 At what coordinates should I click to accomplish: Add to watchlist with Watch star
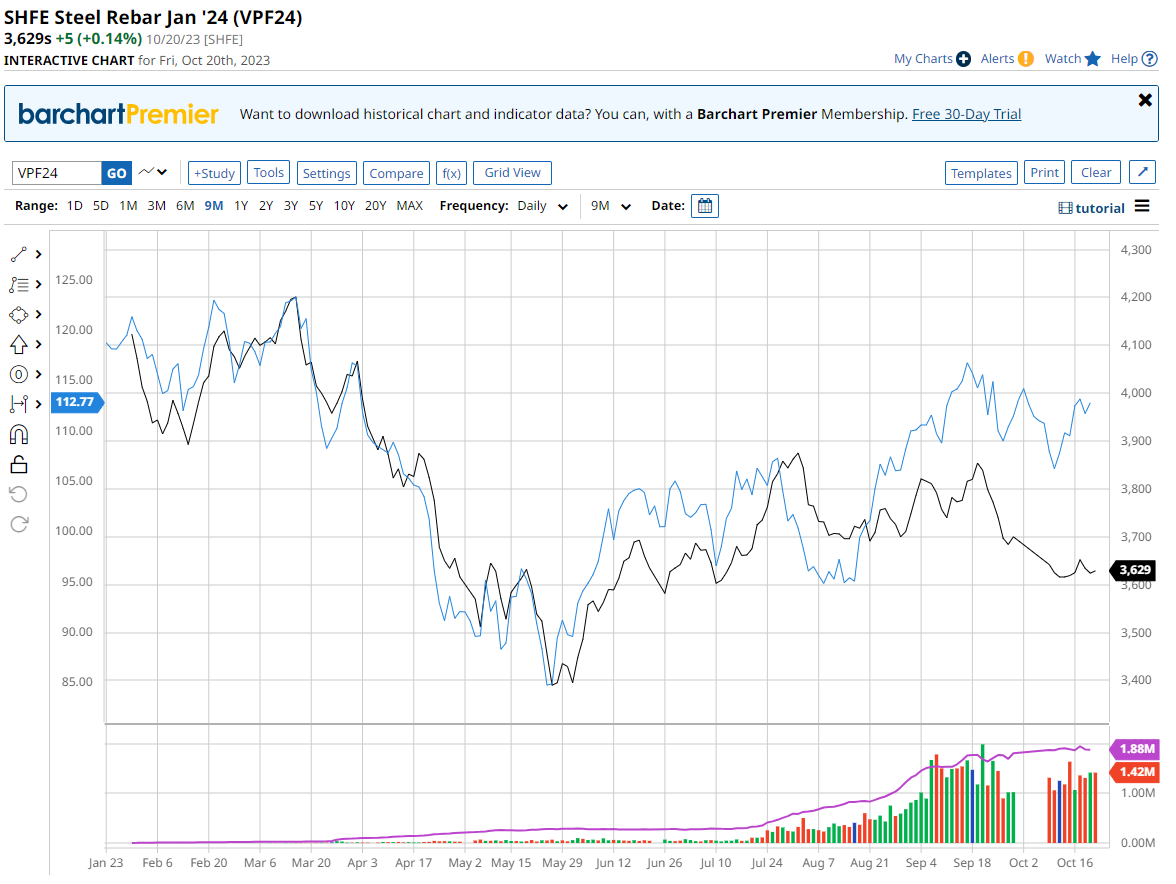[1072, 59]
